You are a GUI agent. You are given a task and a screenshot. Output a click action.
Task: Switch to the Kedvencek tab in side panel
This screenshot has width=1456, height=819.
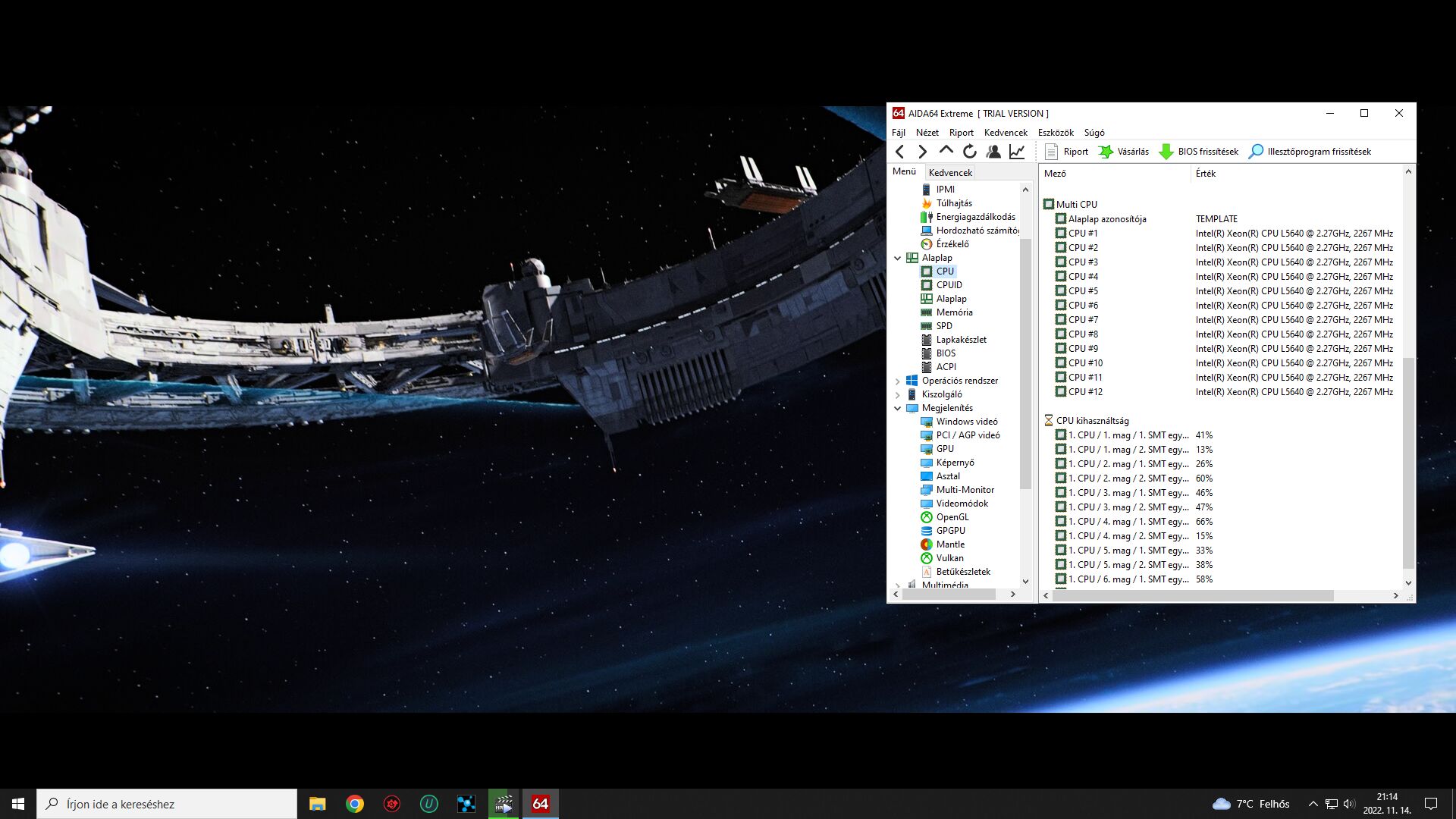point(950,173)
